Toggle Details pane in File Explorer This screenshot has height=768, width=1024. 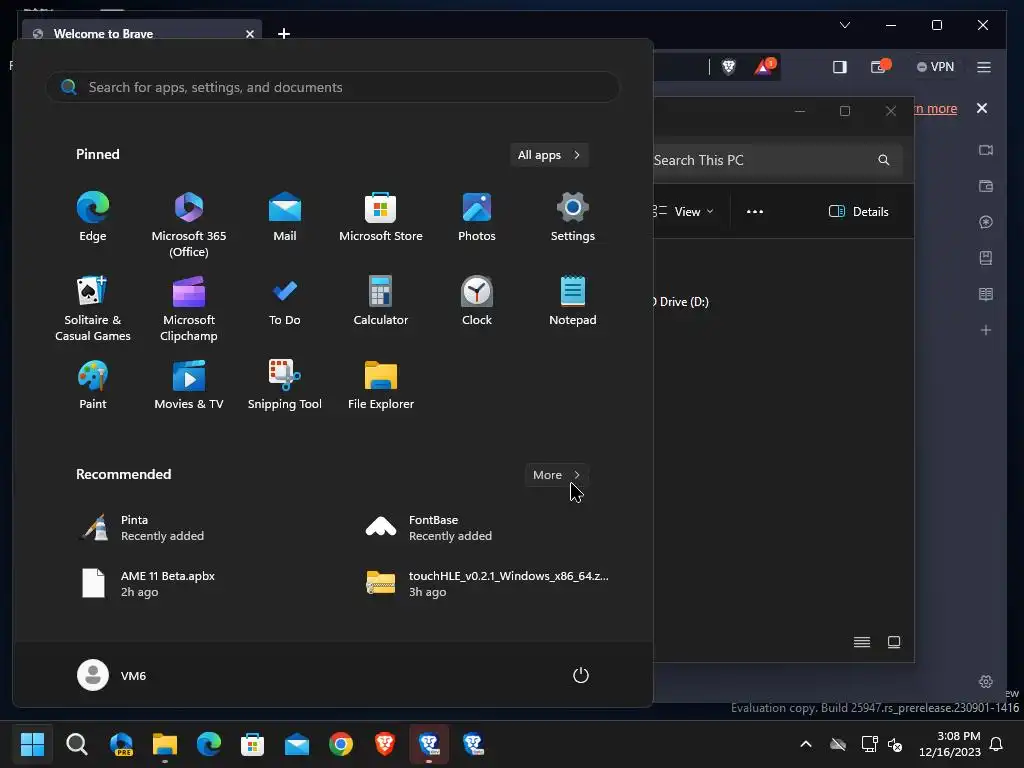[x=858, y=212]
